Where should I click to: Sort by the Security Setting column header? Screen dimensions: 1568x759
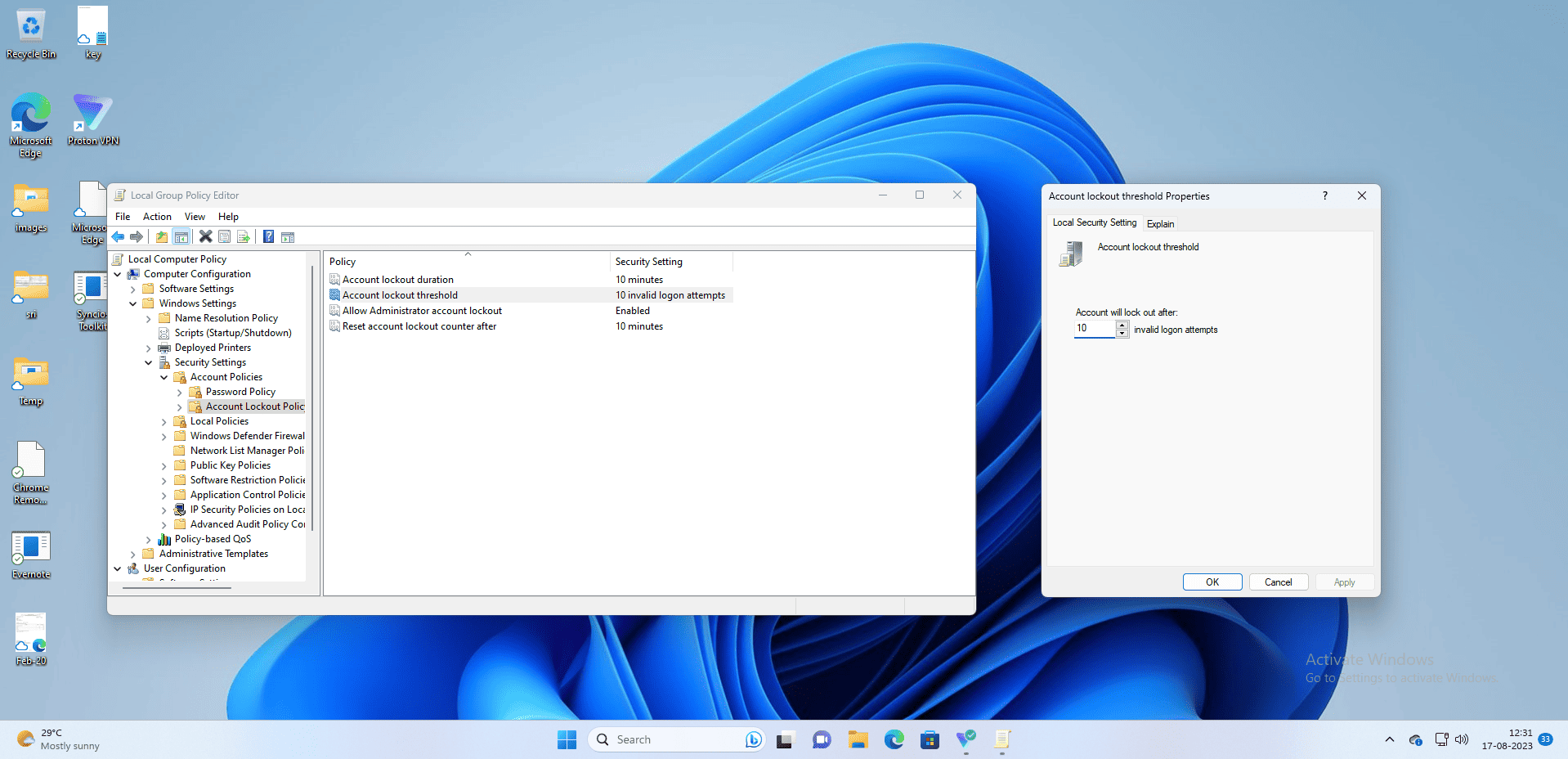click(672, 262)
